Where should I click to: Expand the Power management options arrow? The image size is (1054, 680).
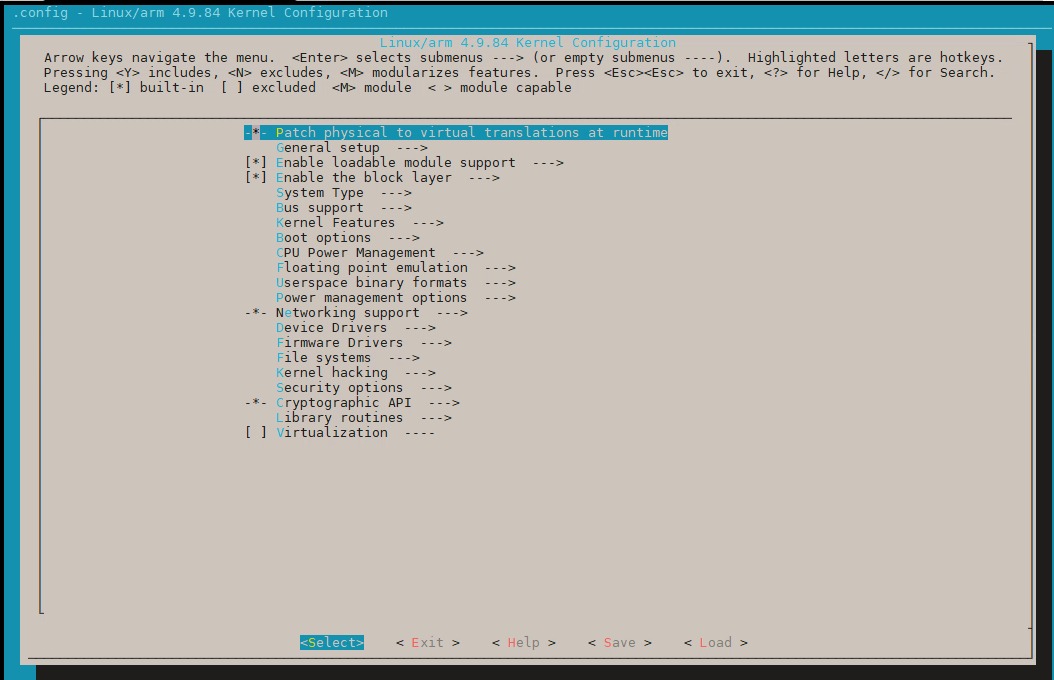499,298
